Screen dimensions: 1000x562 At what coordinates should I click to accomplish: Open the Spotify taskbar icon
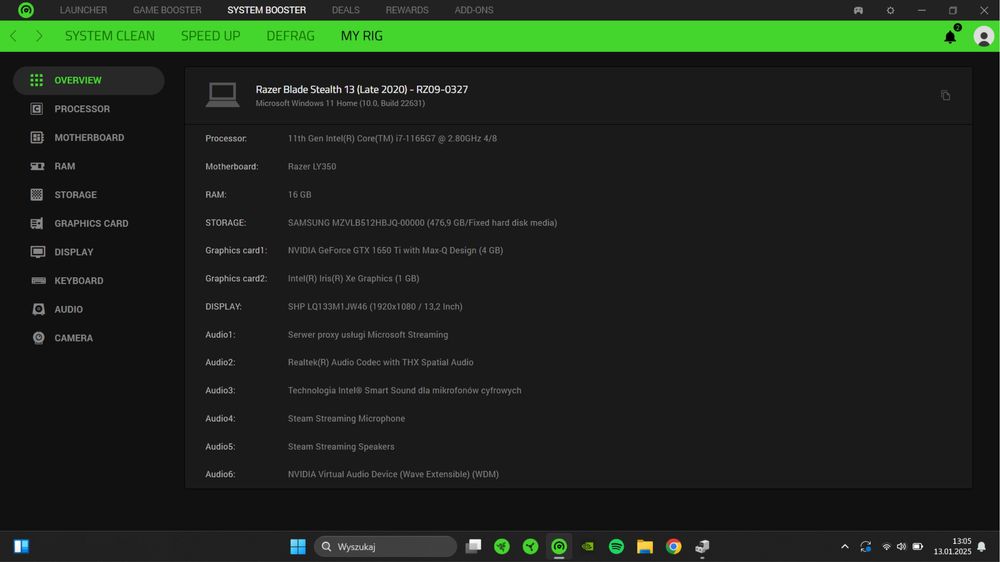tap(616, 547)
